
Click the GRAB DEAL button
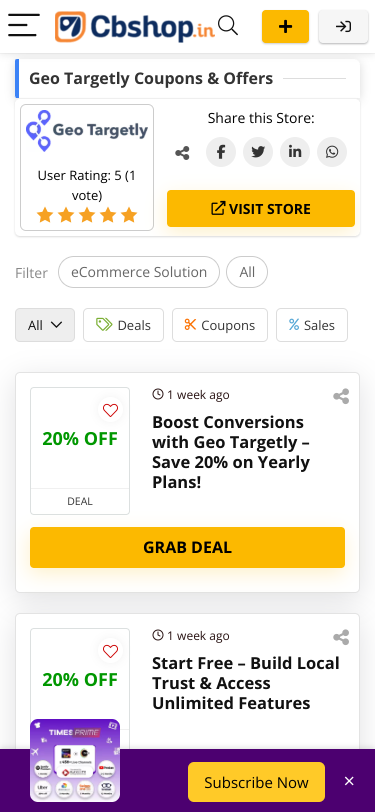point(188,547)
